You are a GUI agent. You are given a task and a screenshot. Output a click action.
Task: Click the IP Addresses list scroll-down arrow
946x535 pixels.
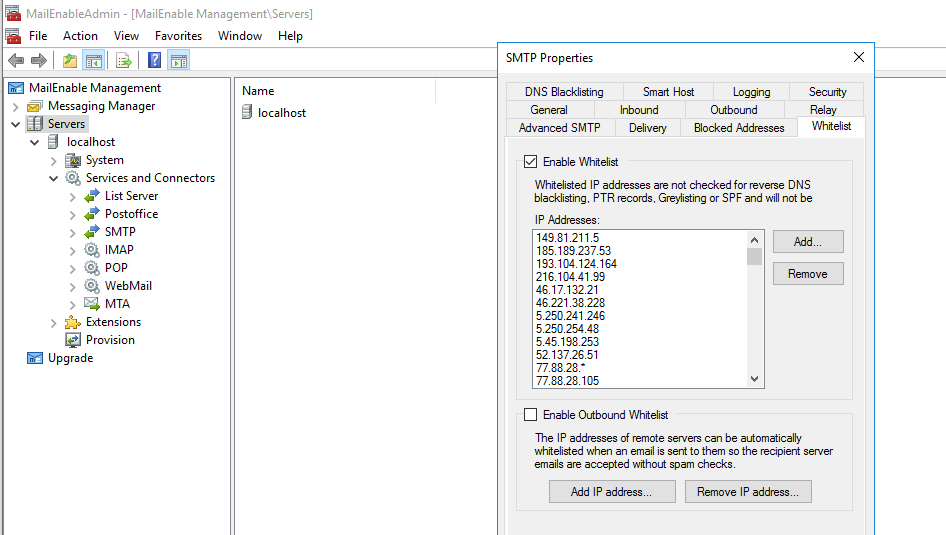click(x=755, y=379)
